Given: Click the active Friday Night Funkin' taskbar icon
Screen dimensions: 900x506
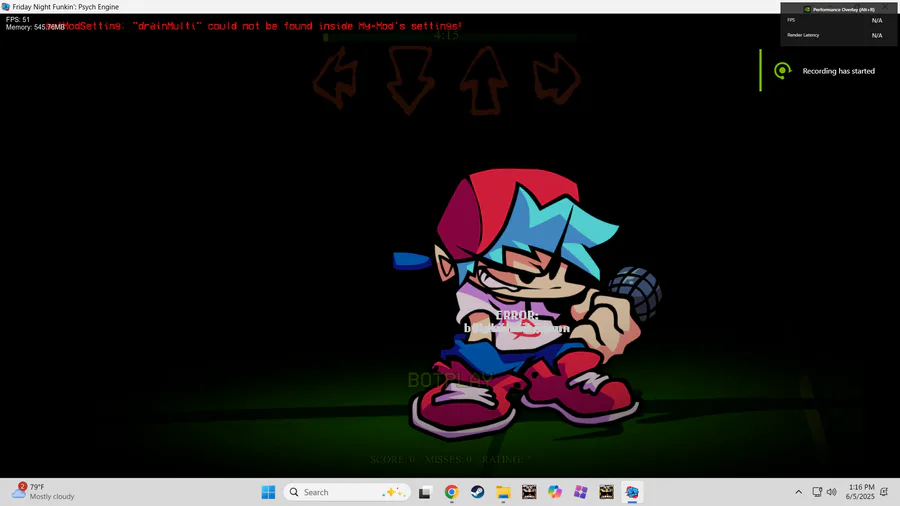Looking at the screenshot, I should click(x=632, y=492).
